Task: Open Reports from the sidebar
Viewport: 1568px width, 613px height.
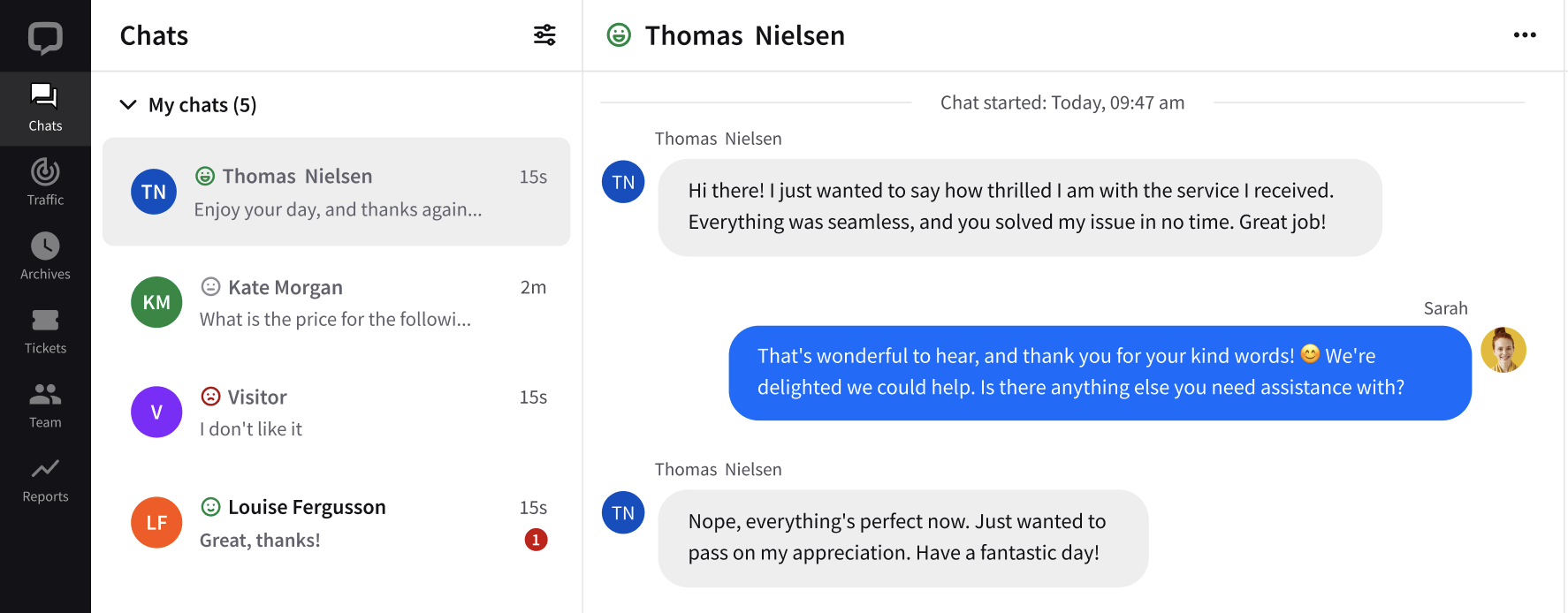Action: 45,480
